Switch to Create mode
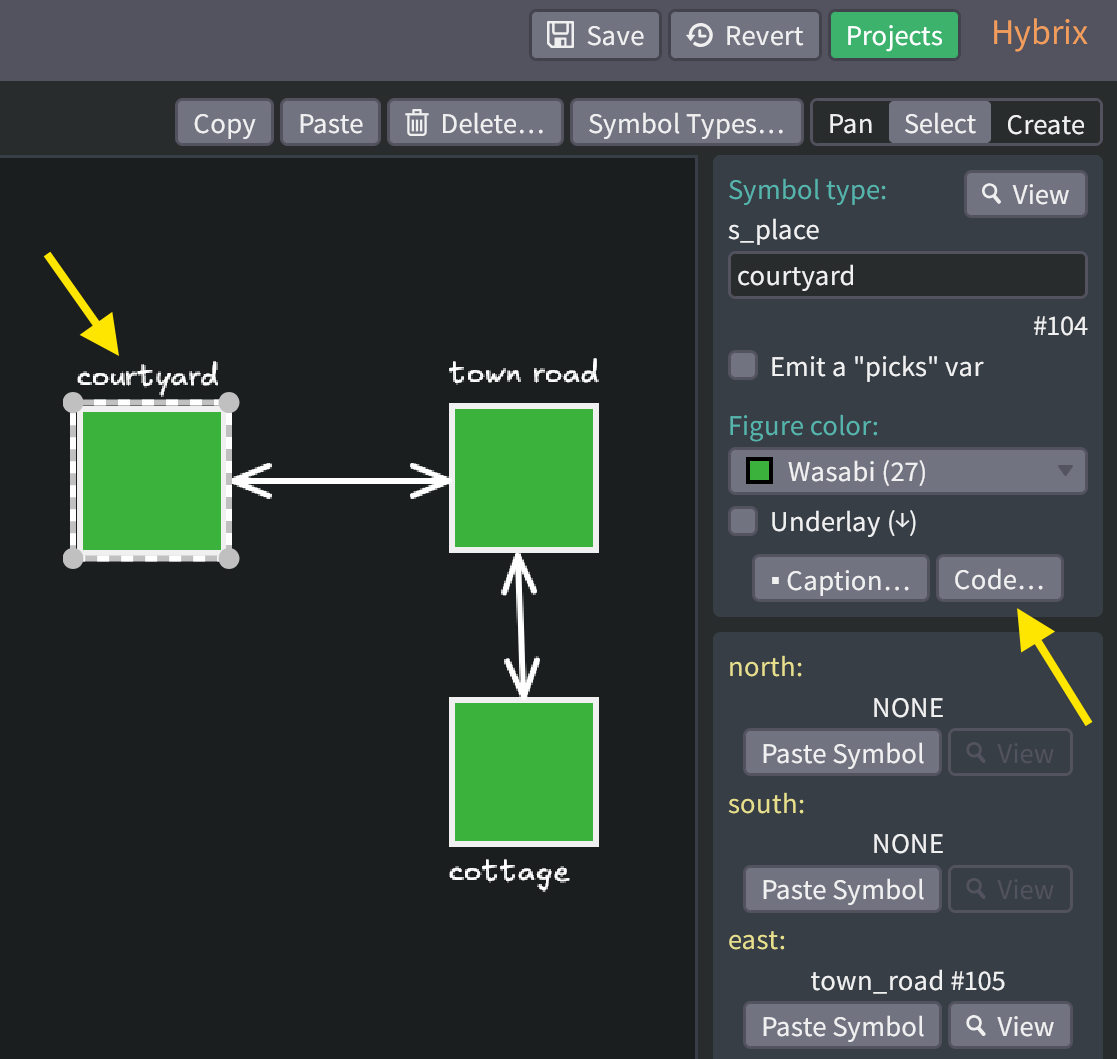The image size is (1117, 1059). tap(1045, 123)
